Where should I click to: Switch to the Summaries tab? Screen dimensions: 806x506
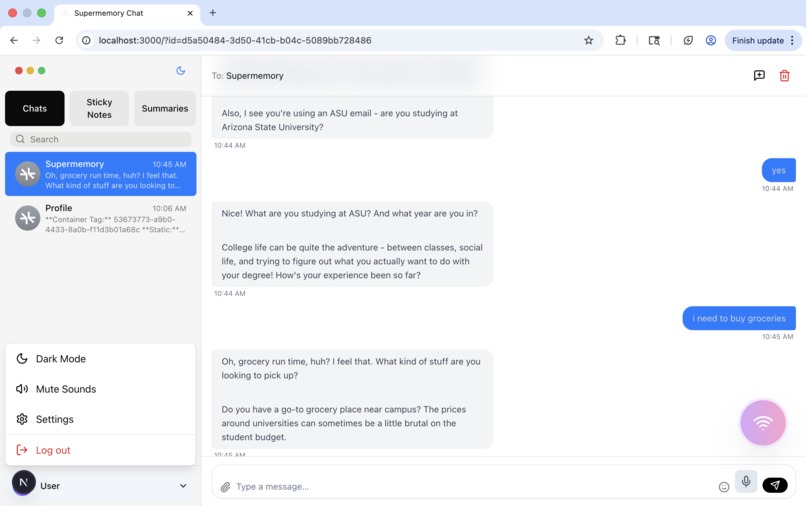tap(164, 109)
